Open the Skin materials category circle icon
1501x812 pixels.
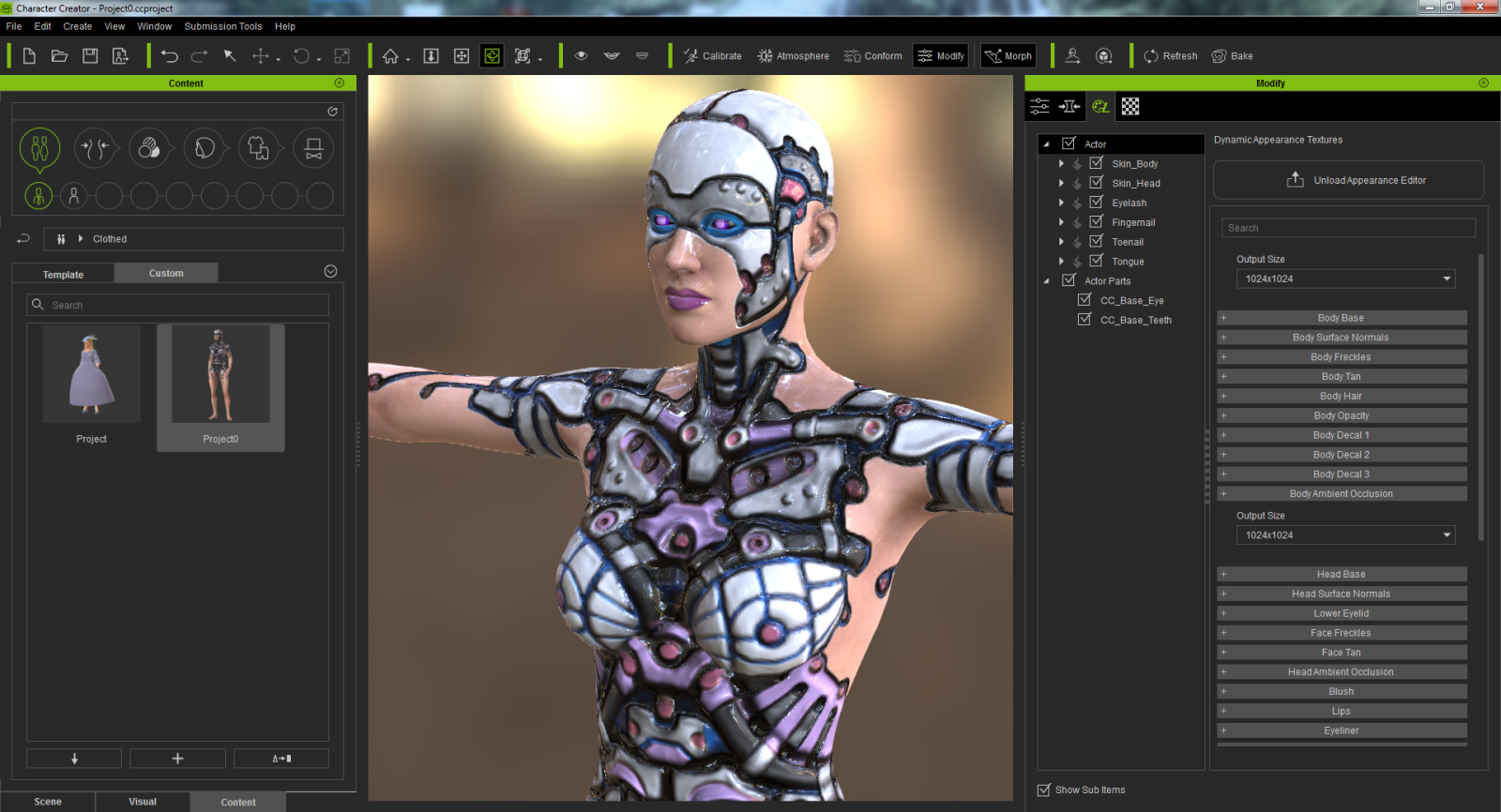[x=149, y=148]
